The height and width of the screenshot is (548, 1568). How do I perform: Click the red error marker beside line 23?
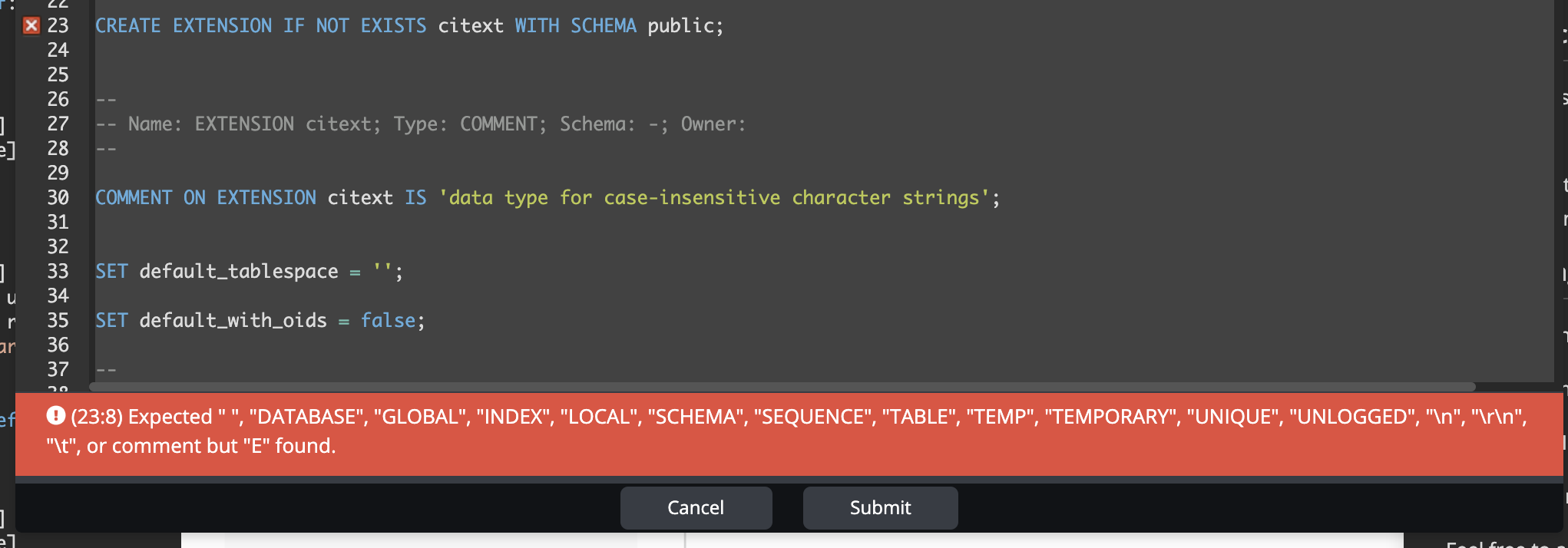pos(31,25)
